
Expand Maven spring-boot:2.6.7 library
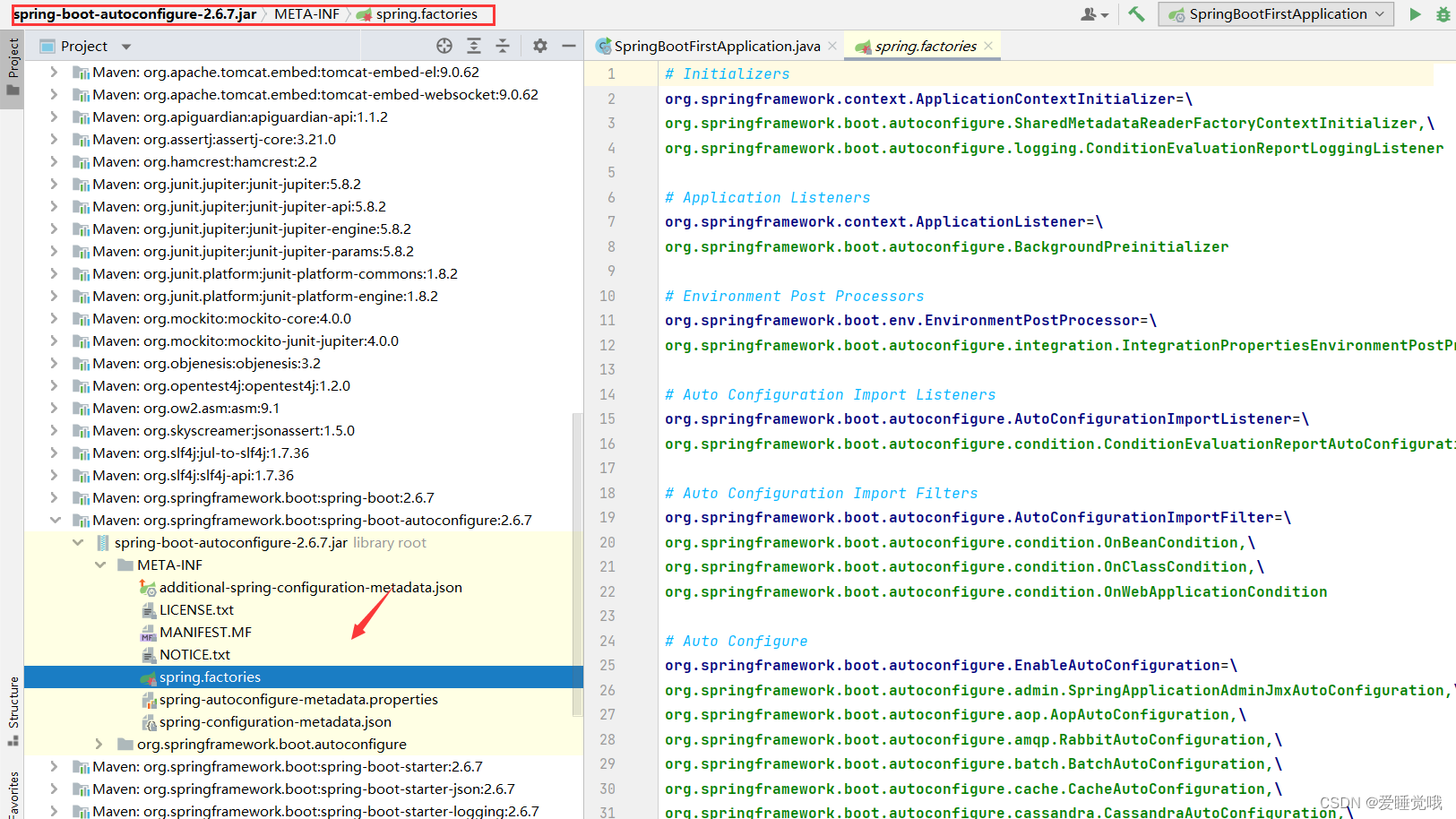click(x=55, y=497)
